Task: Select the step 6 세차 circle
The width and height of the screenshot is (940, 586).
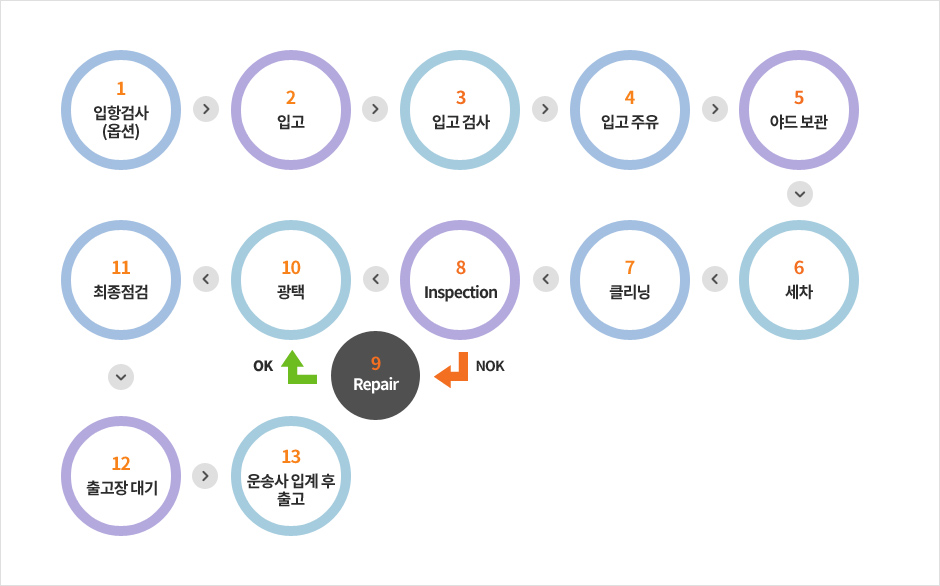Action: click(799, 279)
